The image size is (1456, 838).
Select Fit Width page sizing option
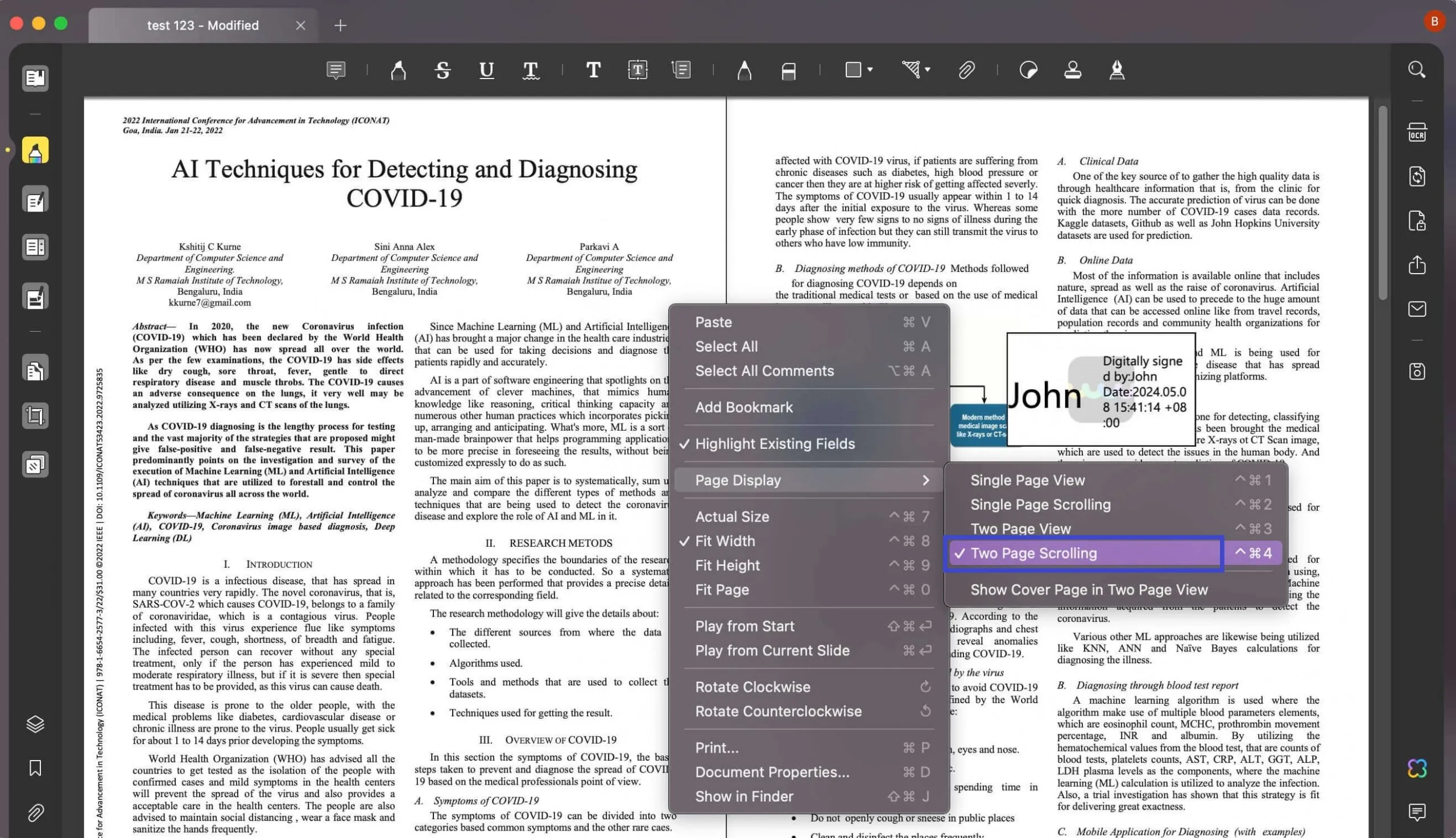pos(725,540)
